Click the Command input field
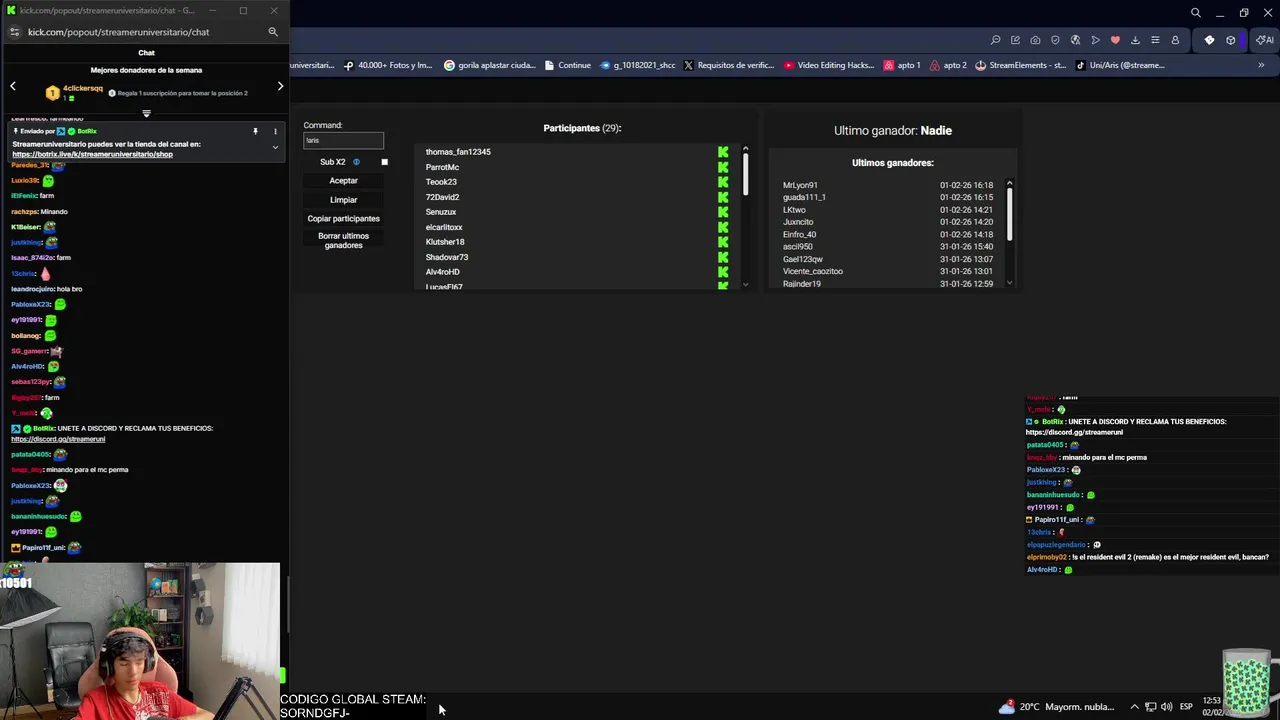The image size is (1280, 720). [x=343, y=140]
